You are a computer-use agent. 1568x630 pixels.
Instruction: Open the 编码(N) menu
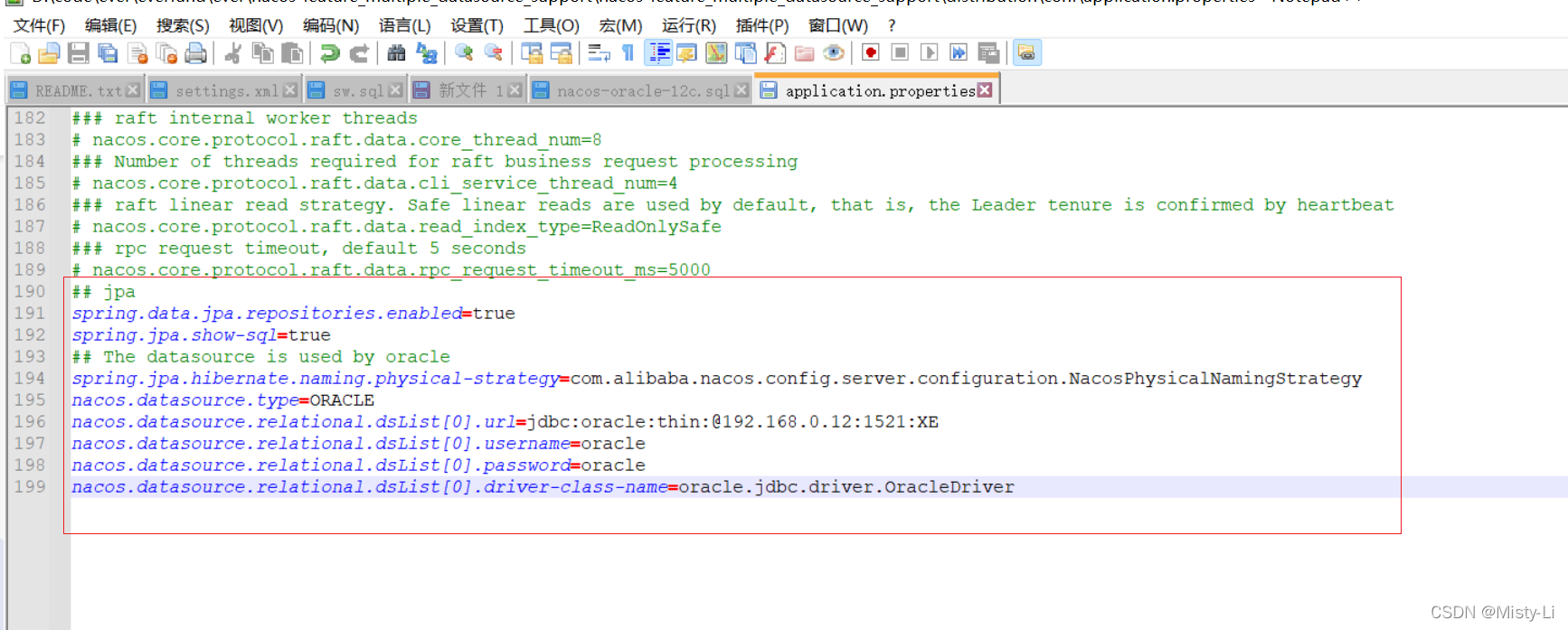[331, 25]
